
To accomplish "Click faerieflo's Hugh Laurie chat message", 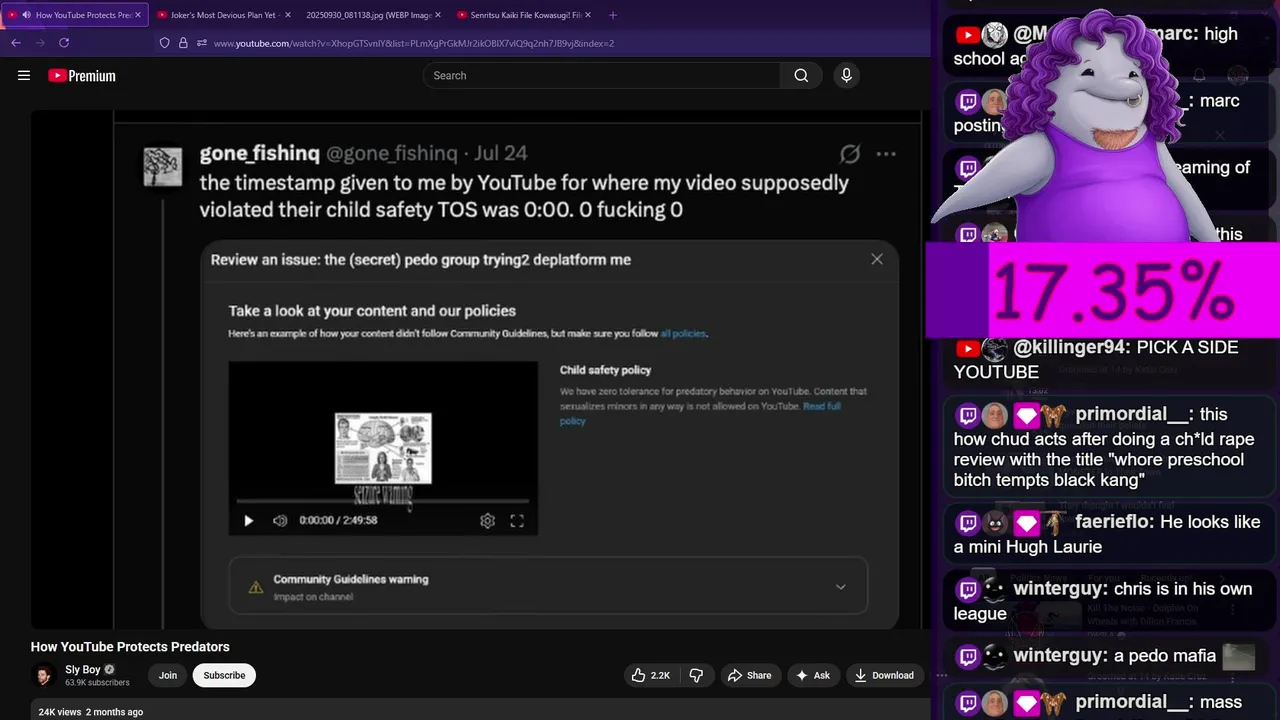I will [x=1107, y=534].
